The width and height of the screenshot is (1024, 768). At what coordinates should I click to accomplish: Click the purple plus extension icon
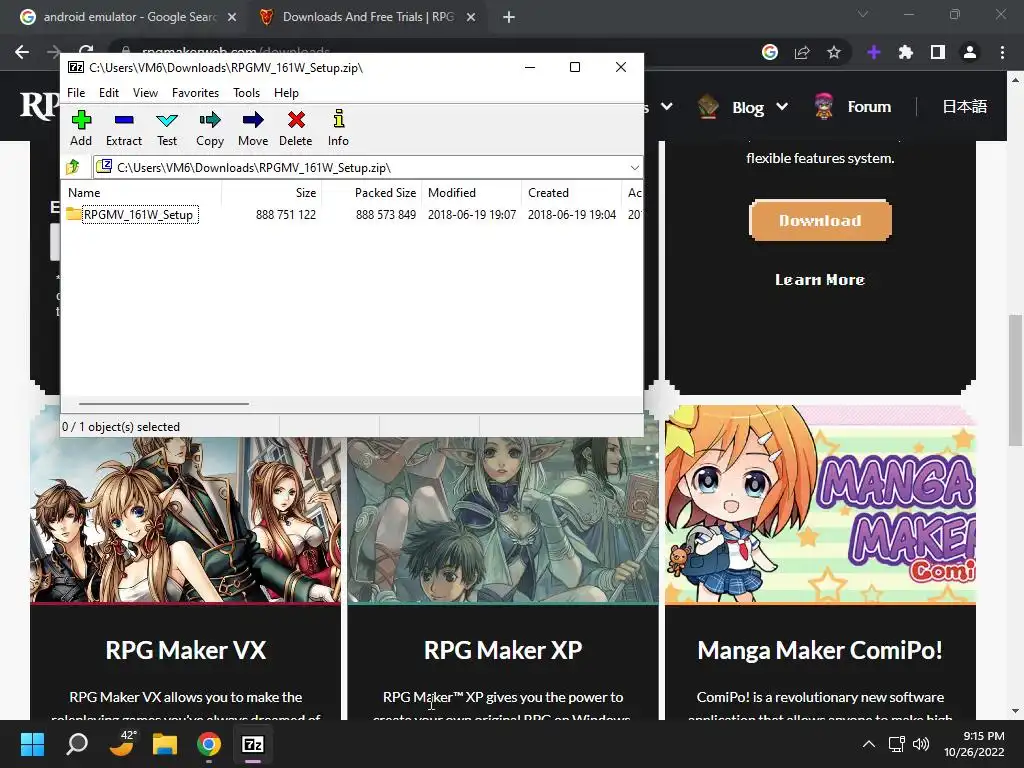(874, 52)
